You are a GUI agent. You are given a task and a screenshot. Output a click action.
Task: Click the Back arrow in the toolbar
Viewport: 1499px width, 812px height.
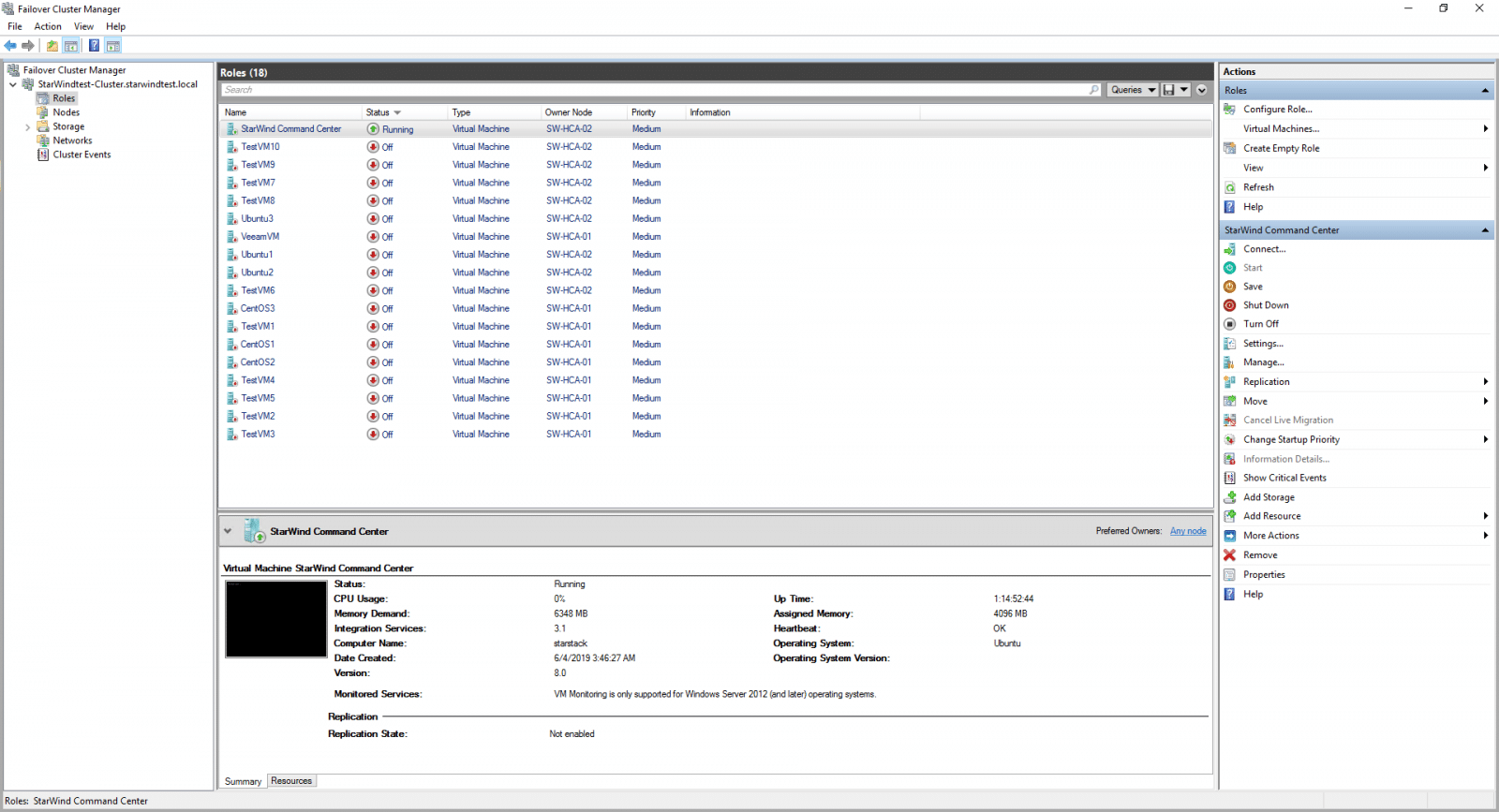point(10,45)
